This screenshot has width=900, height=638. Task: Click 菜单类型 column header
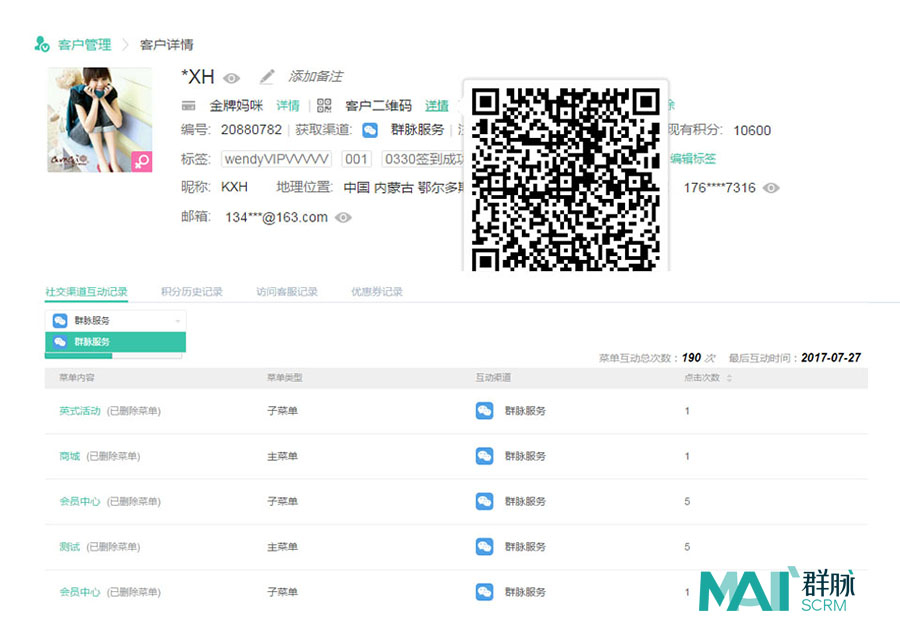(285, 378)
